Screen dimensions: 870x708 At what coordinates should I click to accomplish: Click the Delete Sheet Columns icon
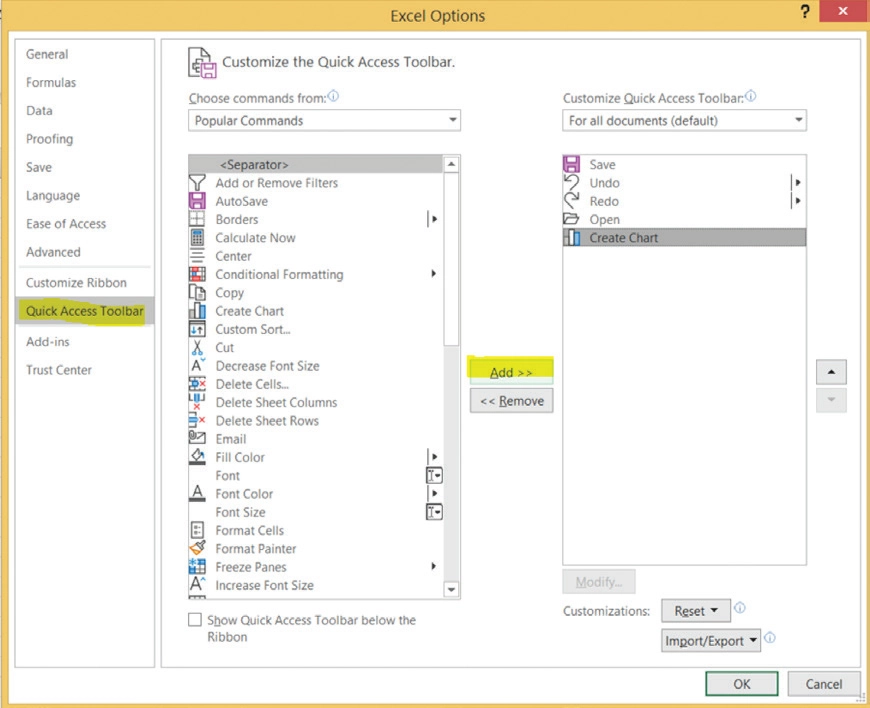(197, 402)
